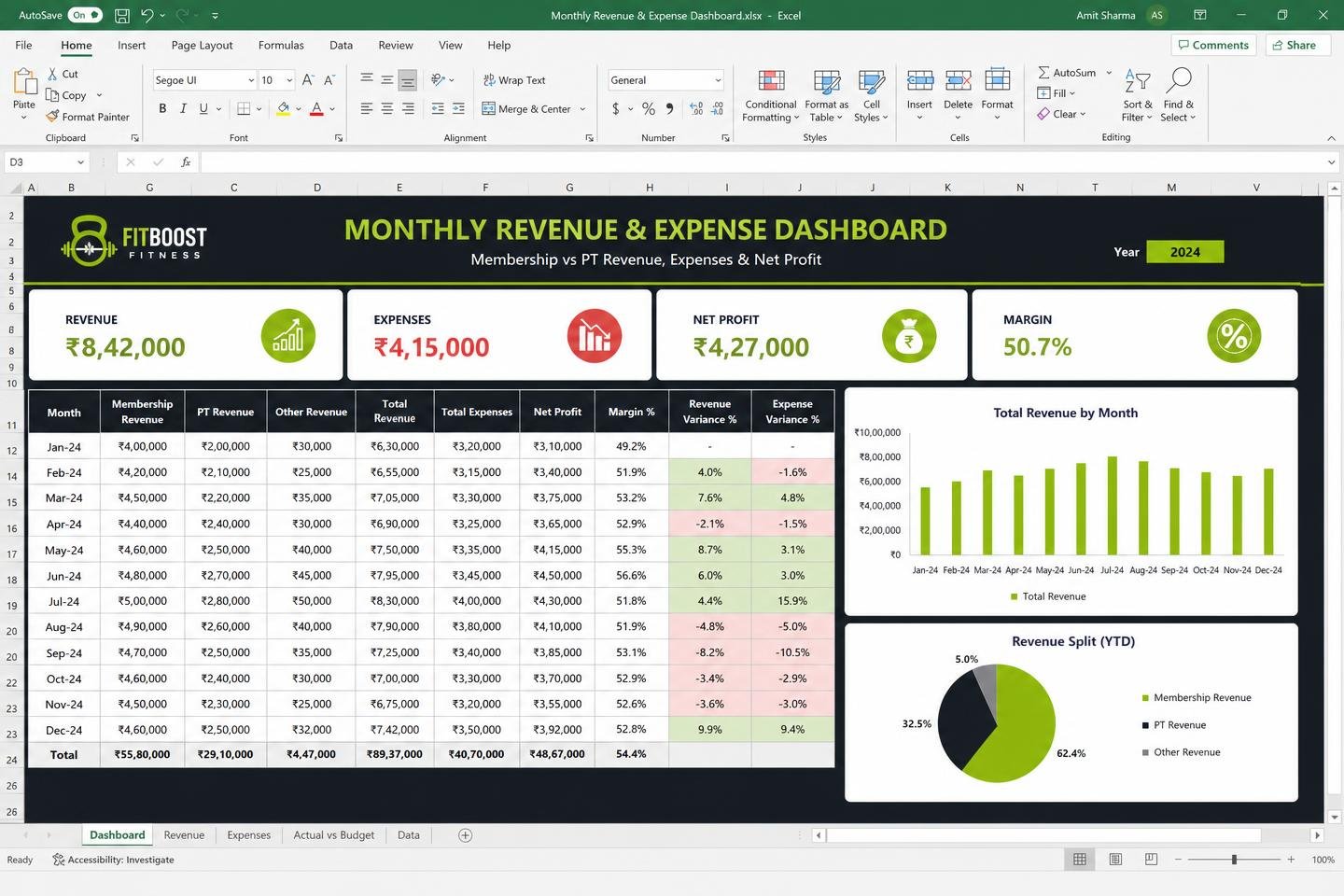Click the Center alignment icon
This screenshot has width=1344, height=896.
pyautogui.click(x=387, y=108)
